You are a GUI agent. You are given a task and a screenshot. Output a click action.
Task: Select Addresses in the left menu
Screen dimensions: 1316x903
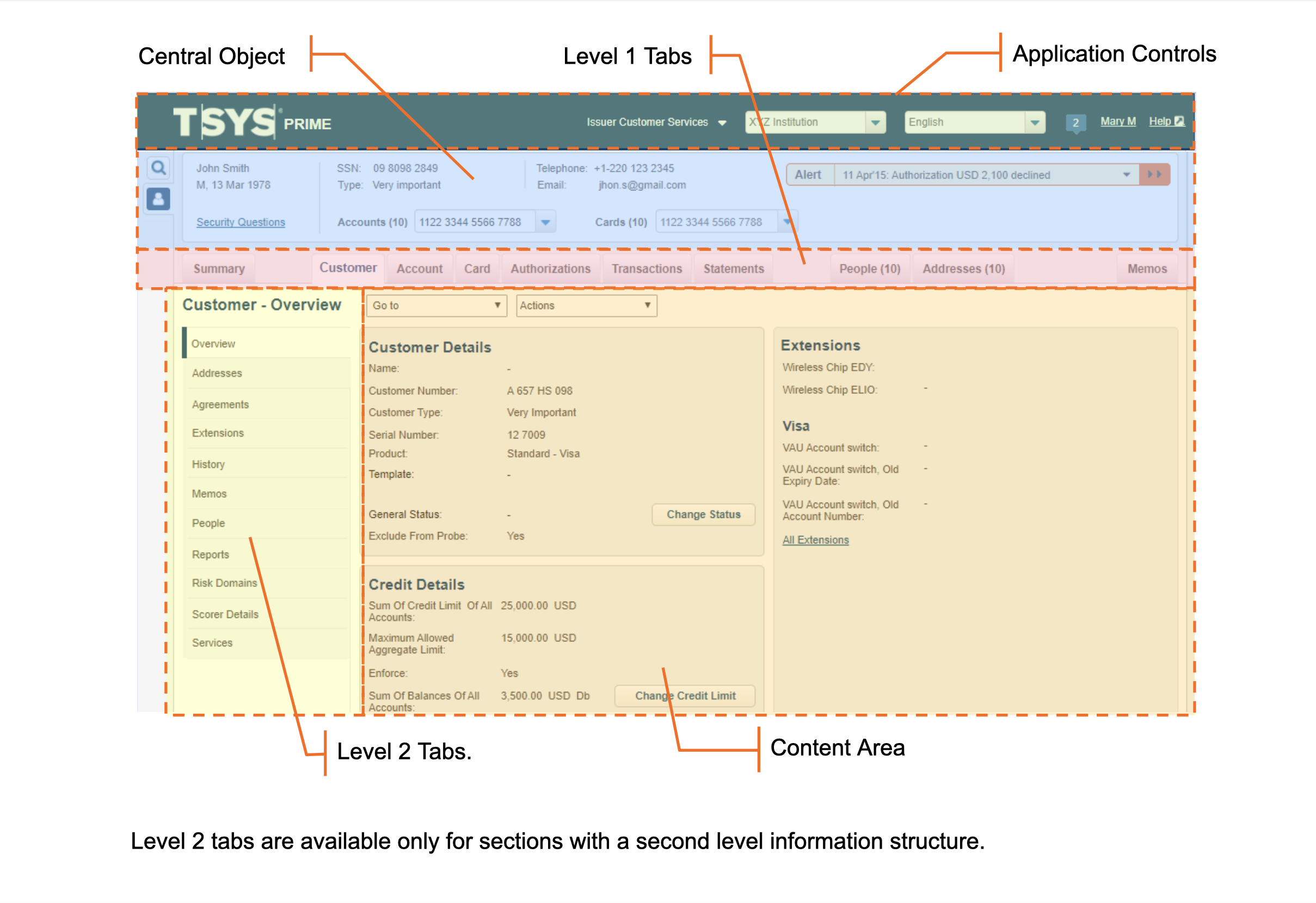(x=266, y=373)
